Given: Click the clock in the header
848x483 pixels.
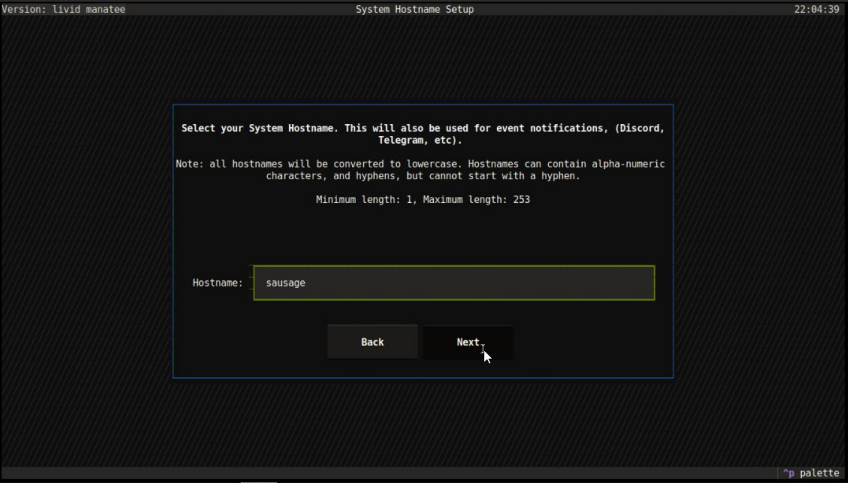Looking at the screenshot, I should [816, 9].
